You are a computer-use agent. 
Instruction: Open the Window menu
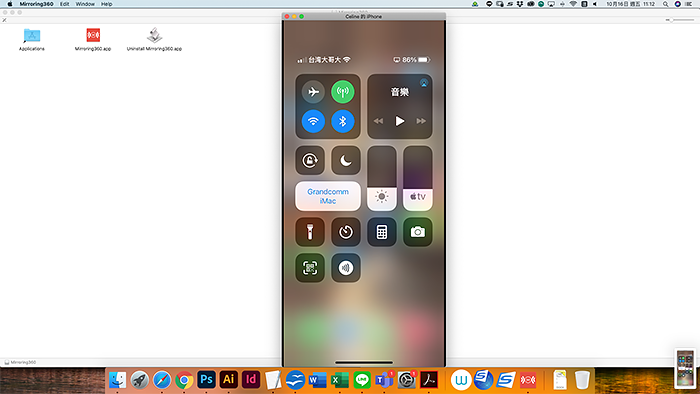[x=85, y=4]
